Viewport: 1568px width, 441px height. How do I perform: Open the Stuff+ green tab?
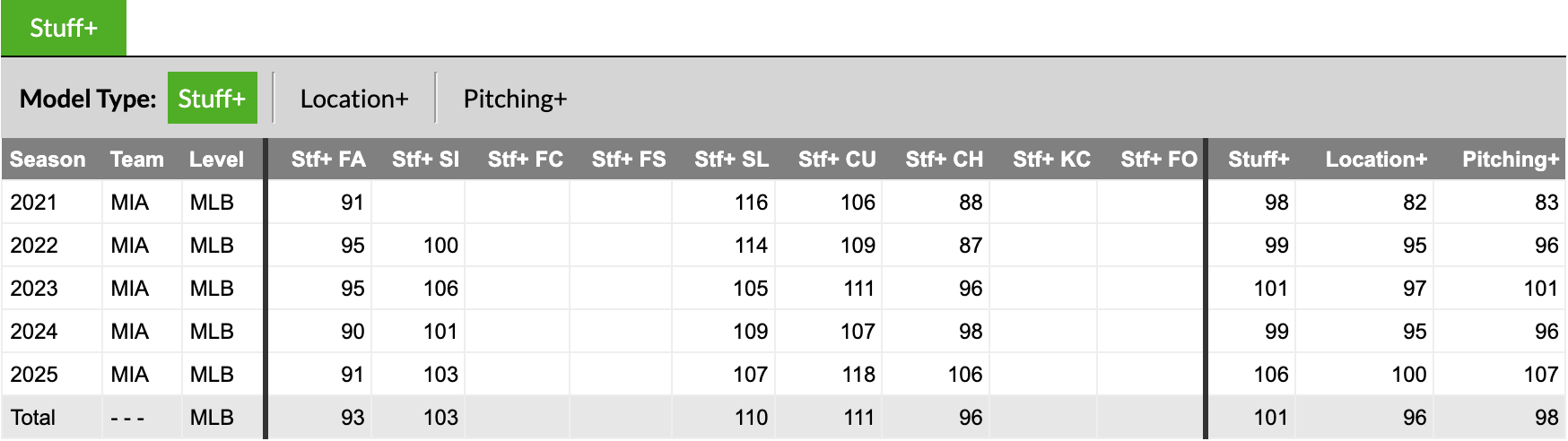[x=63, y=28]
